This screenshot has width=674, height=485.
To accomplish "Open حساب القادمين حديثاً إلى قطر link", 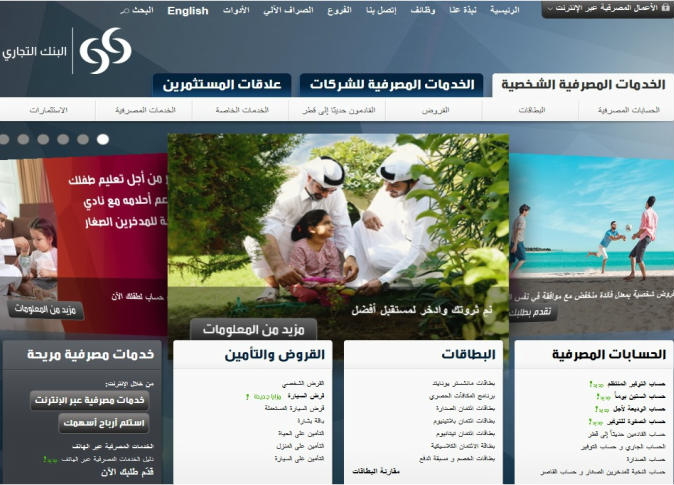I will (x=626, y=434).
